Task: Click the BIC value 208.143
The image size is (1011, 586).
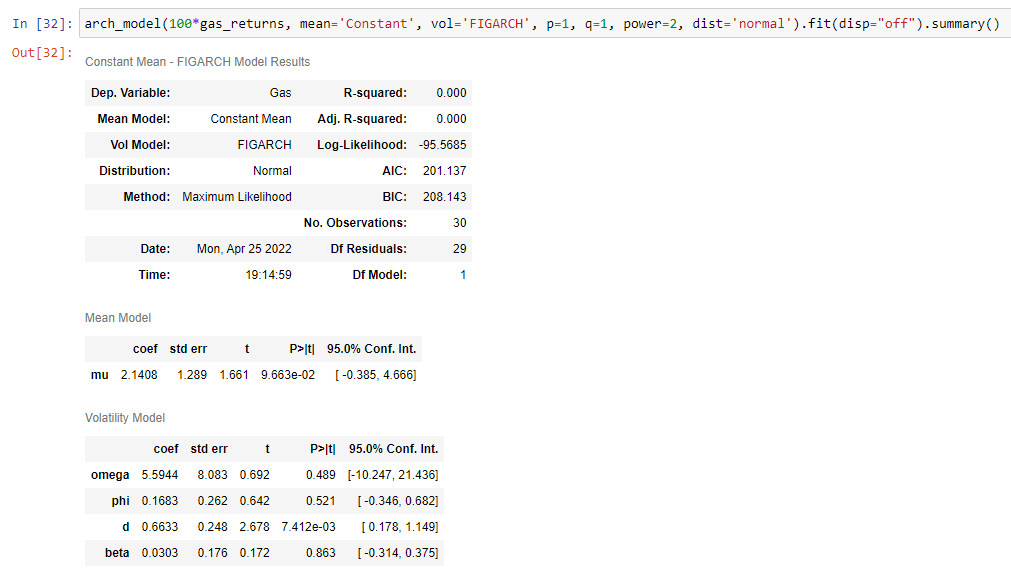Action: [445, 196]
